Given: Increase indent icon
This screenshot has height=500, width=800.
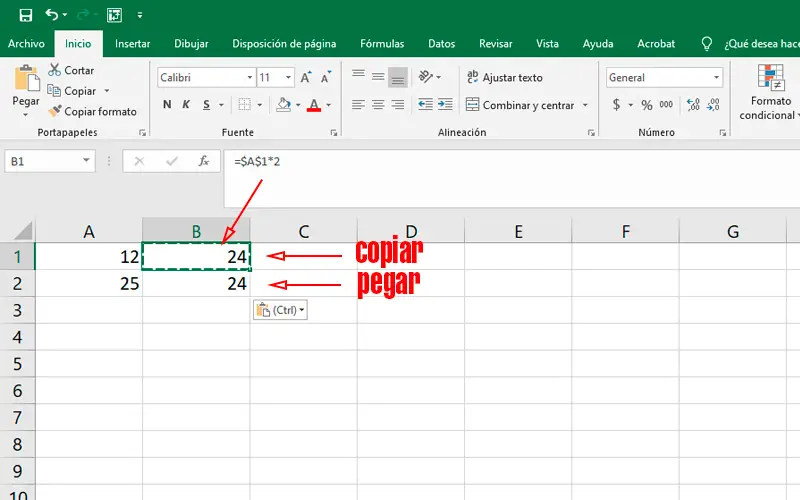Looking at the screenshot, I should 445,105.
